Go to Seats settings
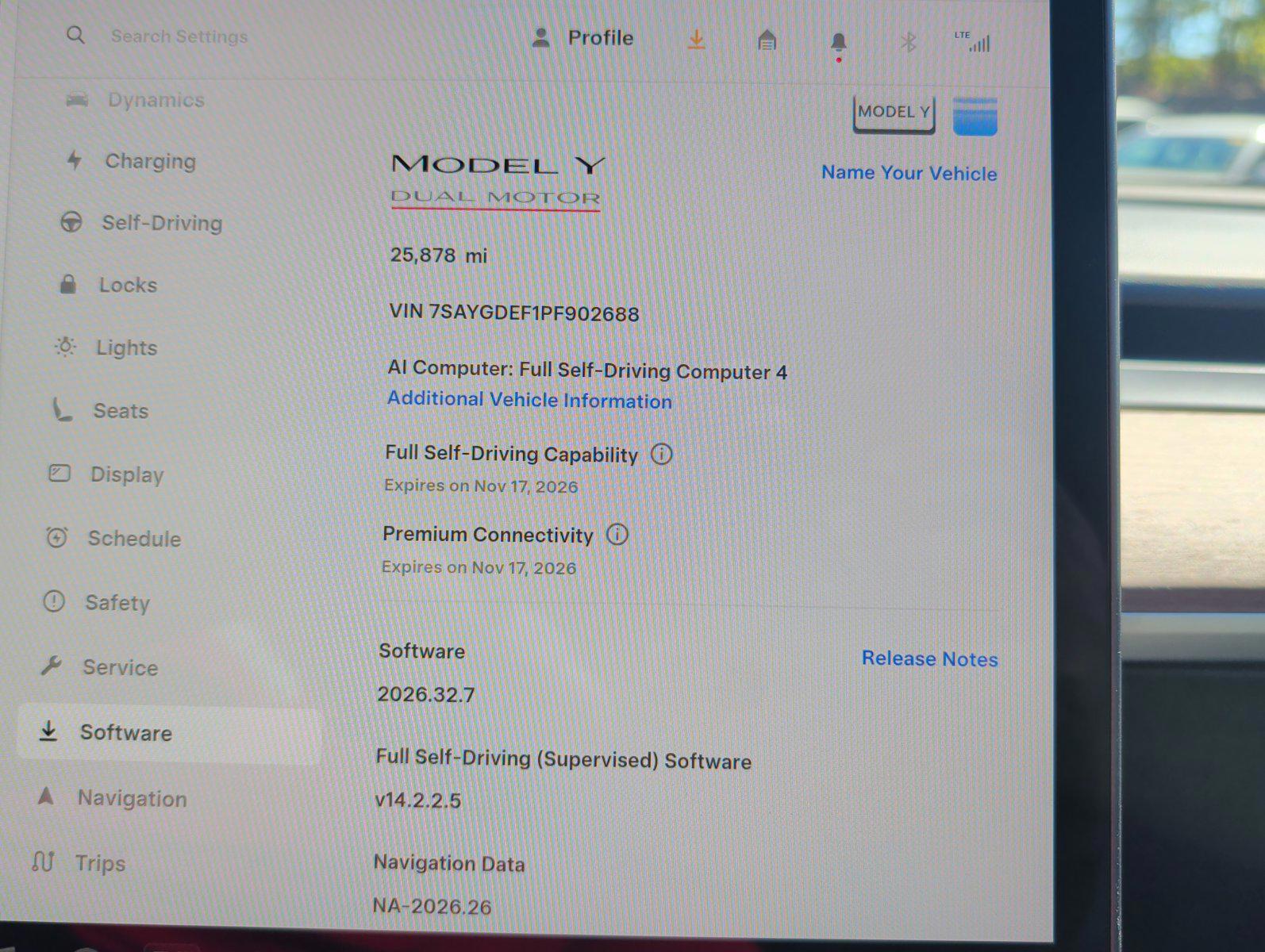This screenshot has width=1265, height=952. 100,410
